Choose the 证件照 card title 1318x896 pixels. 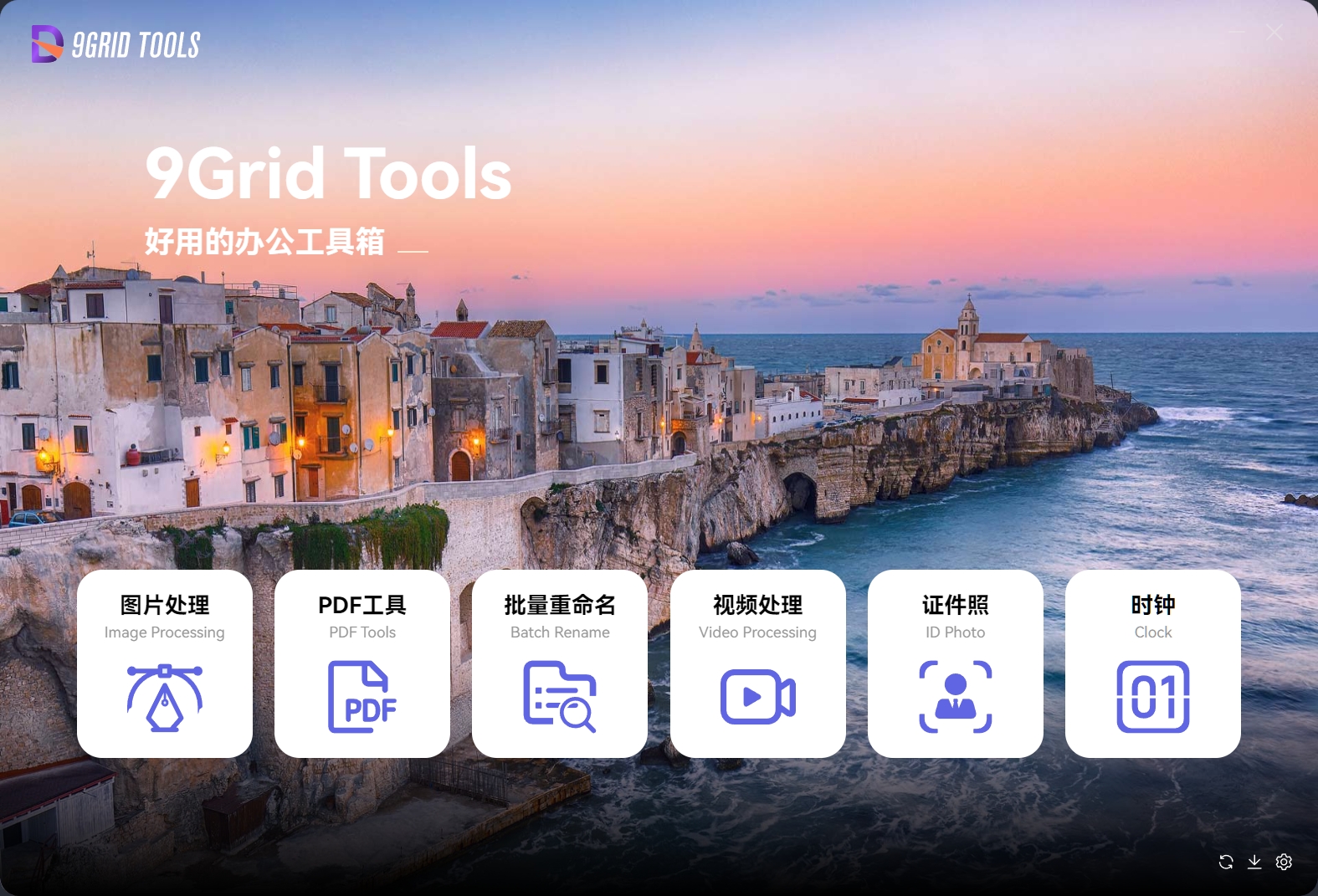pyautogui.click(x=955, y=605)
